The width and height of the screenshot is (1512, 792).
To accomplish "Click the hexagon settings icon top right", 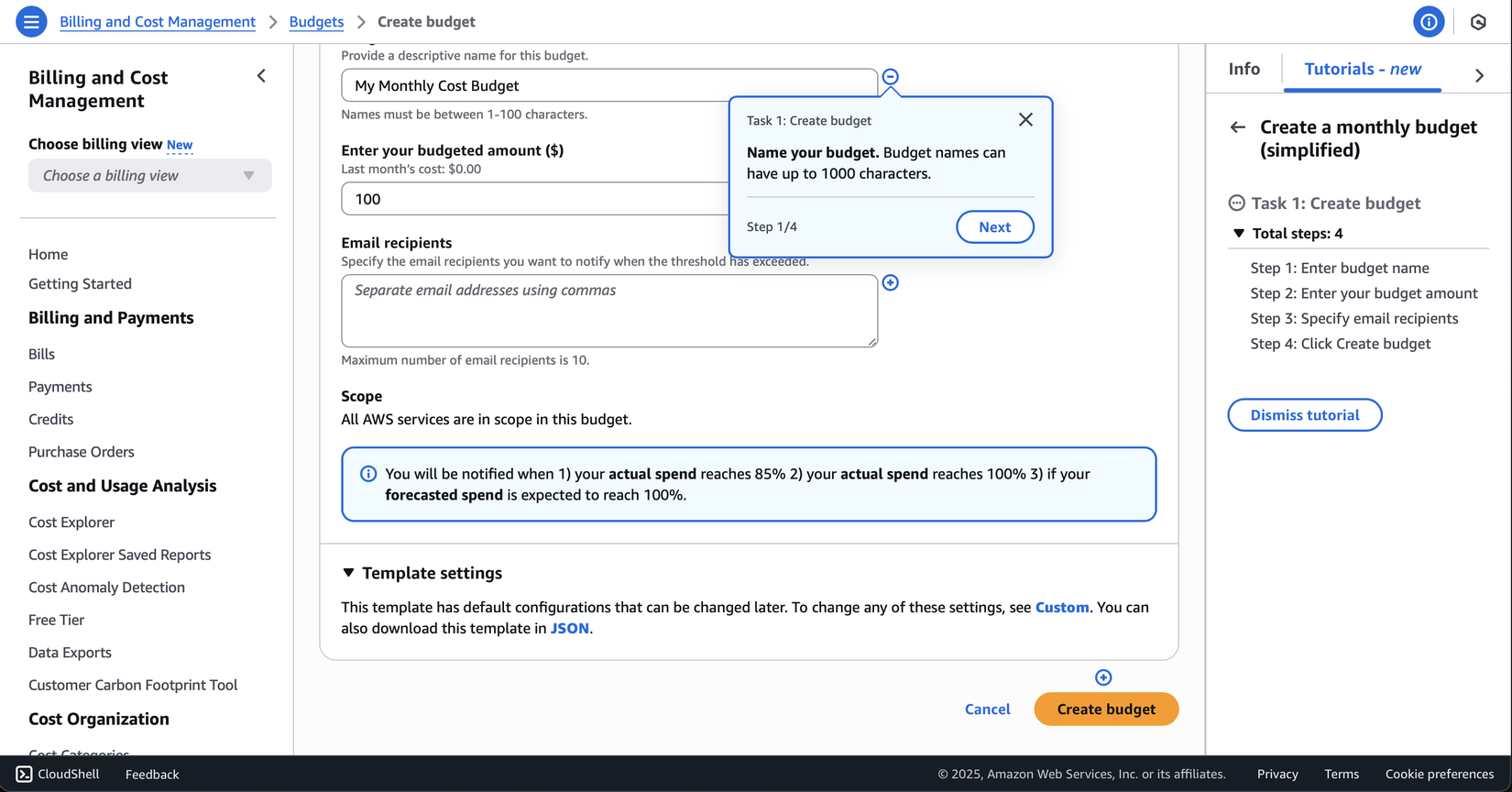I will tap(1478, 22).
